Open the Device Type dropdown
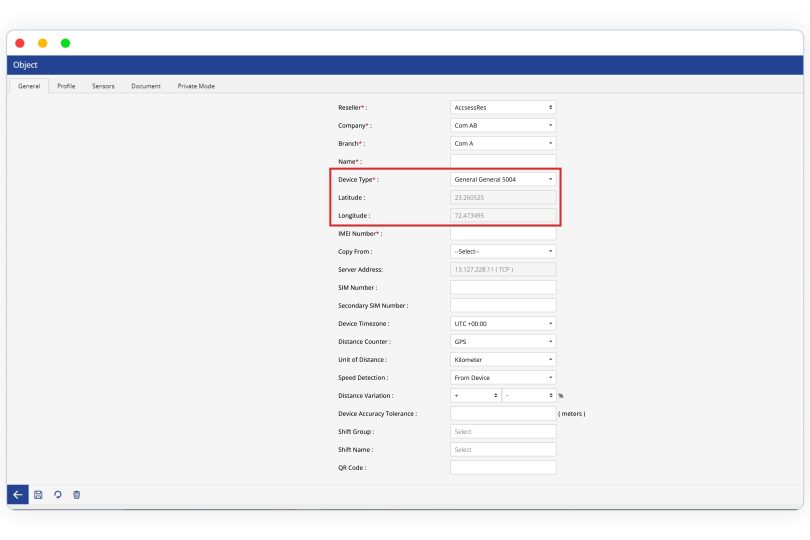 tap(503, 179)
